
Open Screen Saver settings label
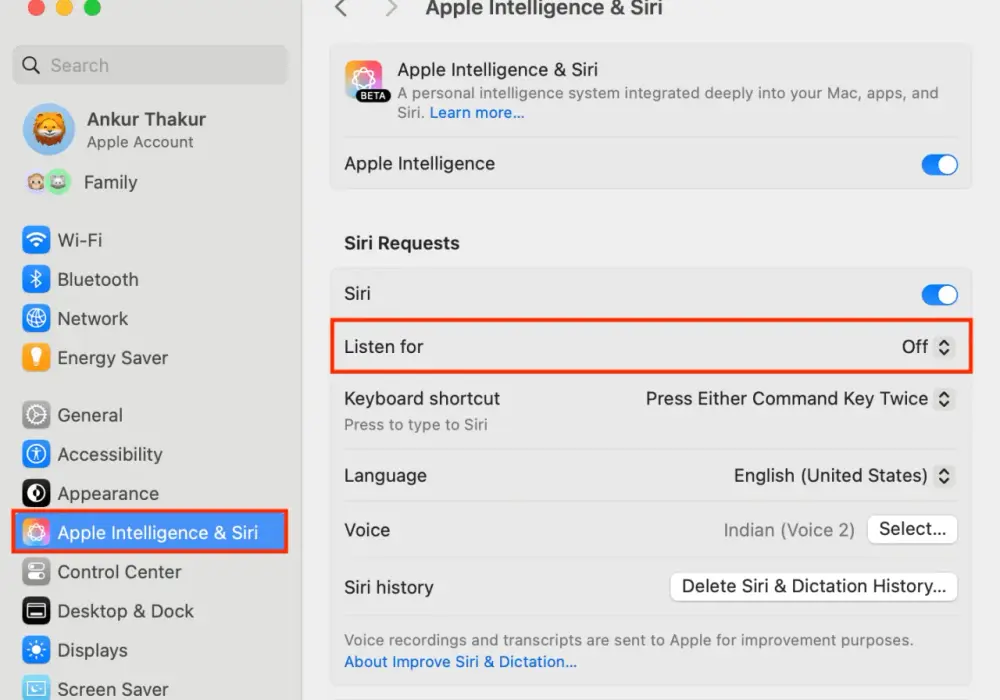coord(113,689)
